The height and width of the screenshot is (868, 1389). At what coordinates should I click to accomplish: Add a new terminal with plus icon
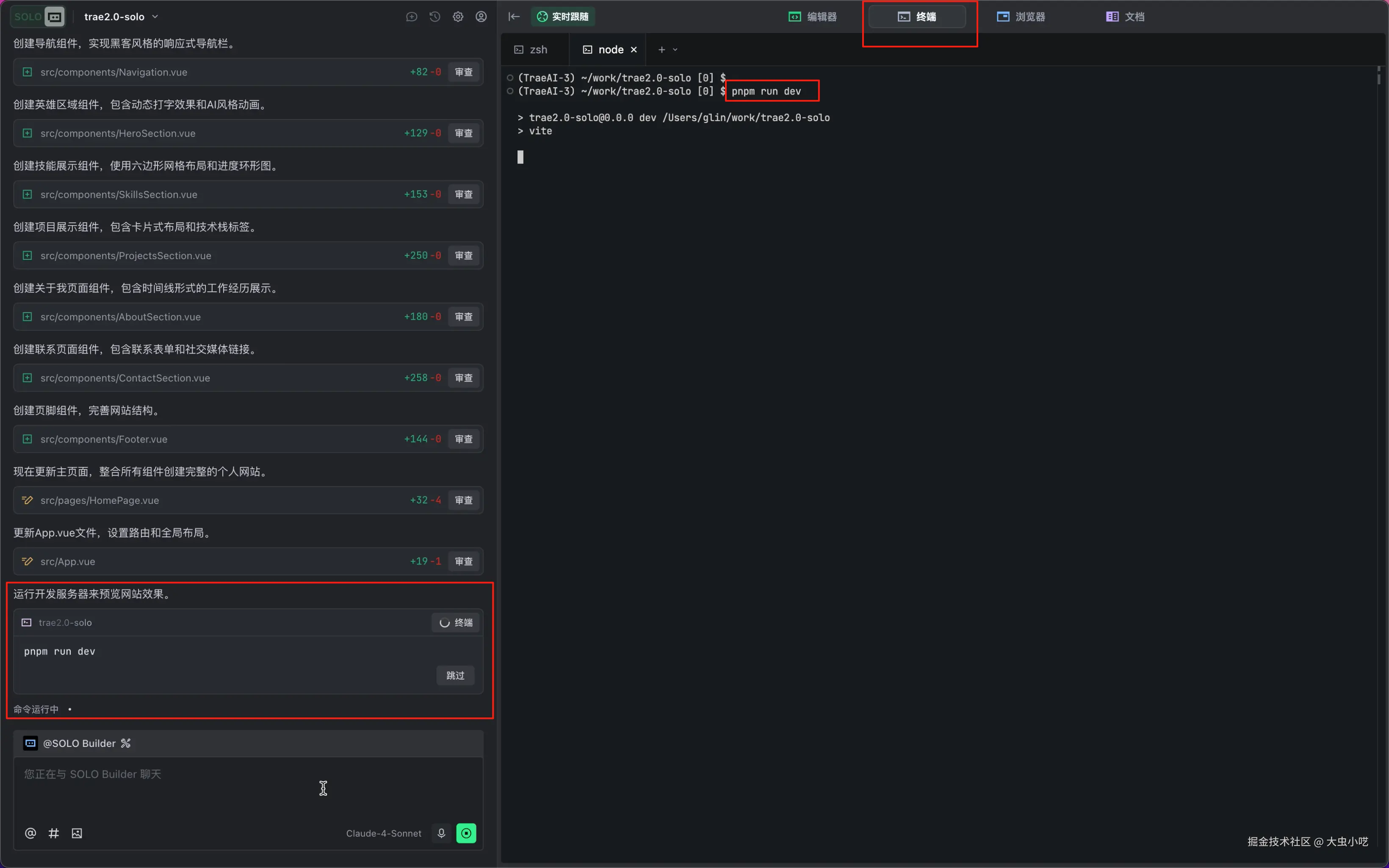(662, 50)
